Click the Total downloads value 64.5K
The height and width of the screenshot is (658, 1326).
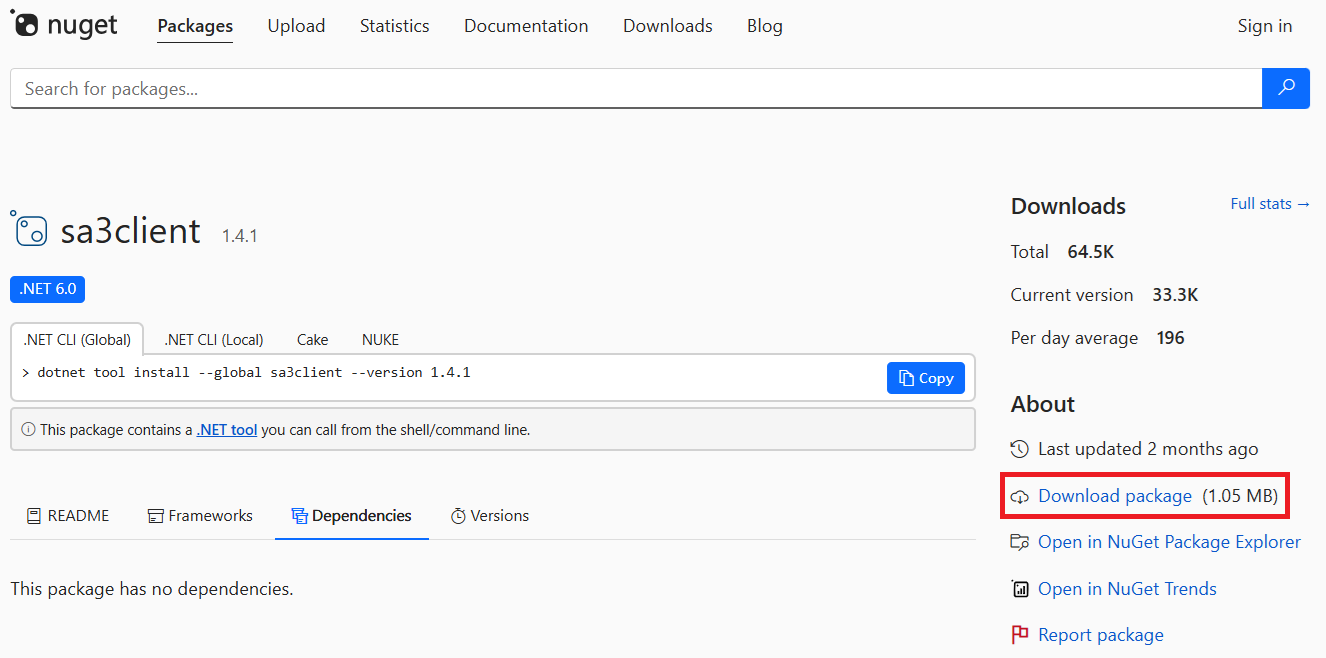1090,252
